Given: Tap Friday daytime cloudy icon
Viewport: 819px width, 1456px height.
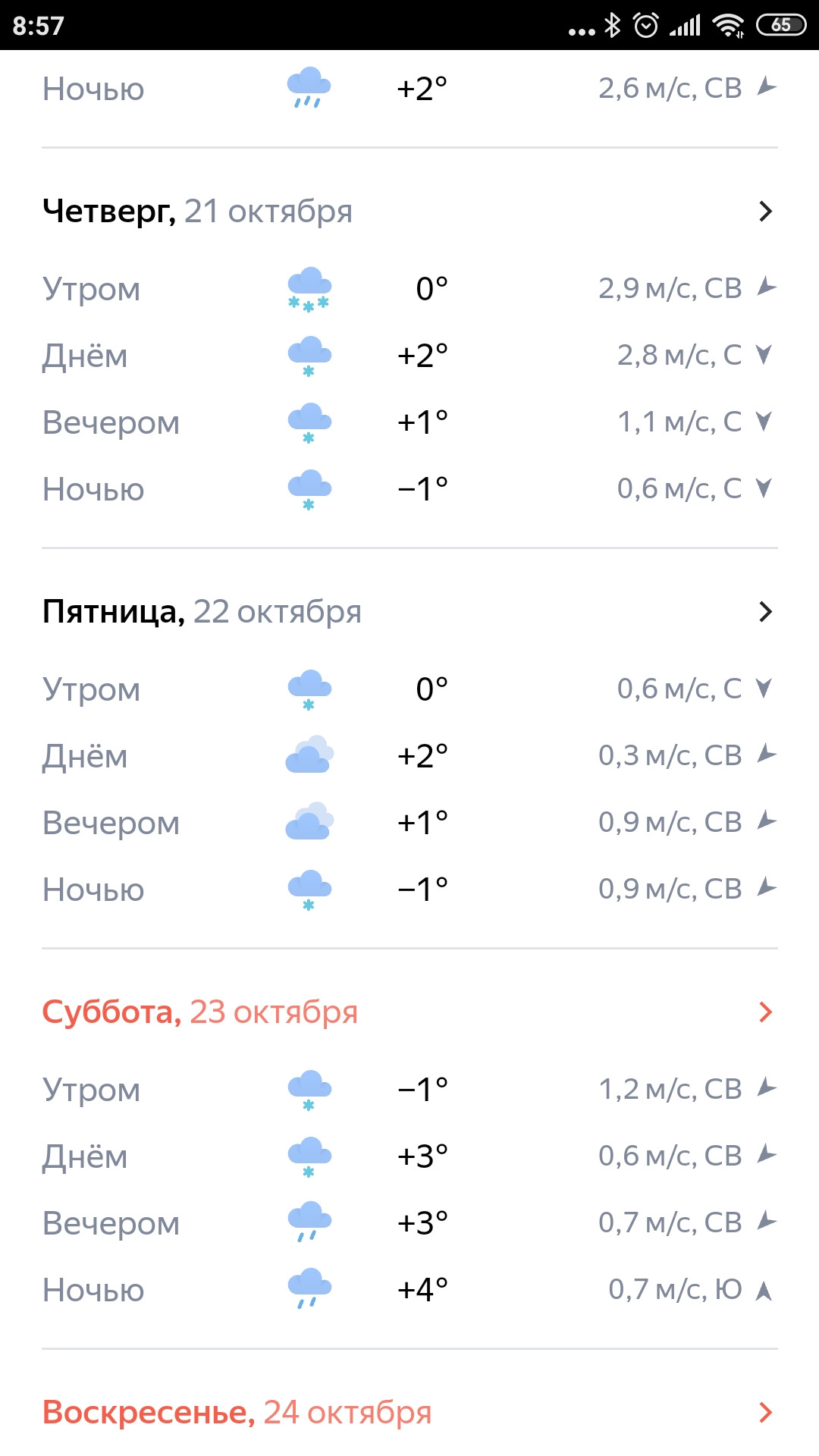Looking at the screenshot, I should tap(309, 755).
